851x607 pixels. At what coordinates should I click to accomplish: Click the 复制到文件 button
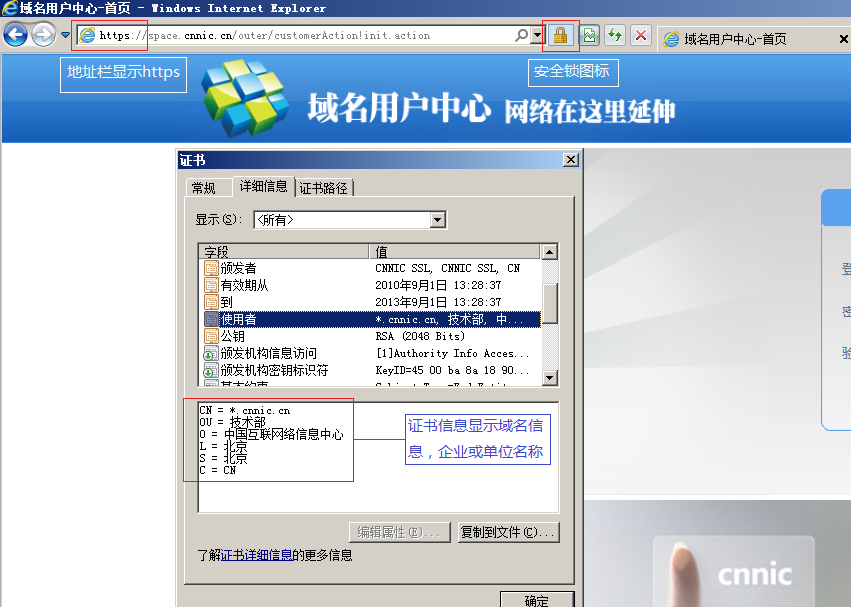(508, 533)
